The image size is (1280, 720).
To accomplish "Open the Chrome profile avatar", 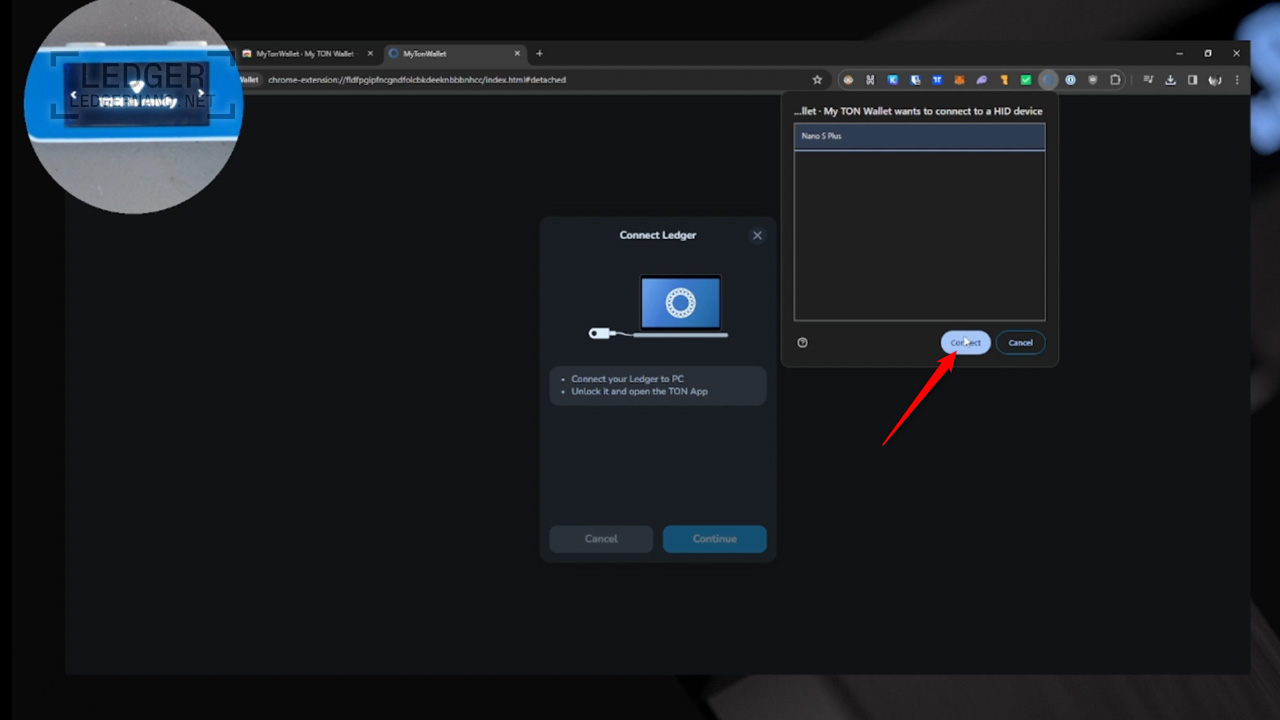I will point(1215,80).
